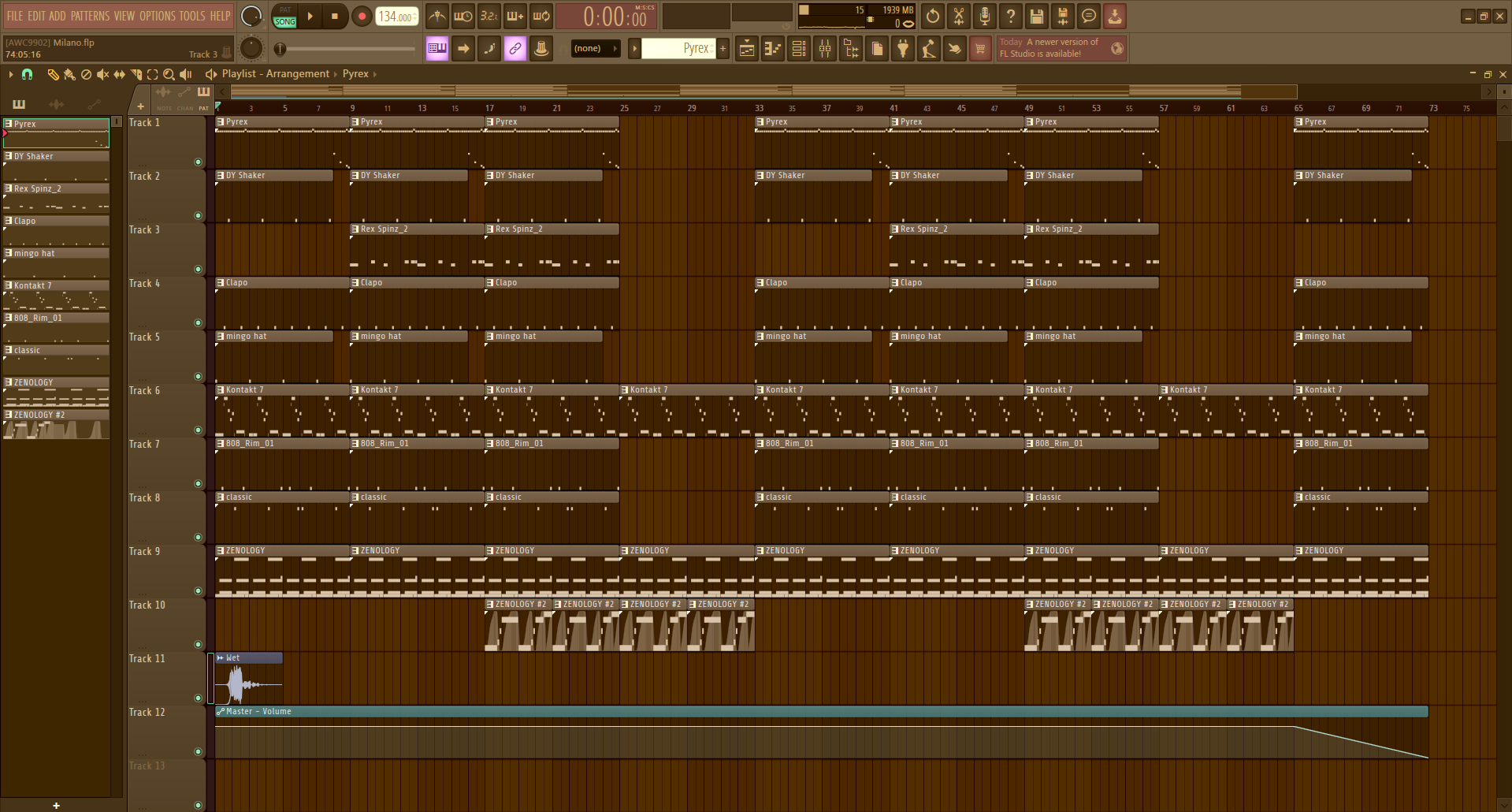Open the FILE menu
The image size is (1512, 812).
click(15, 16)
